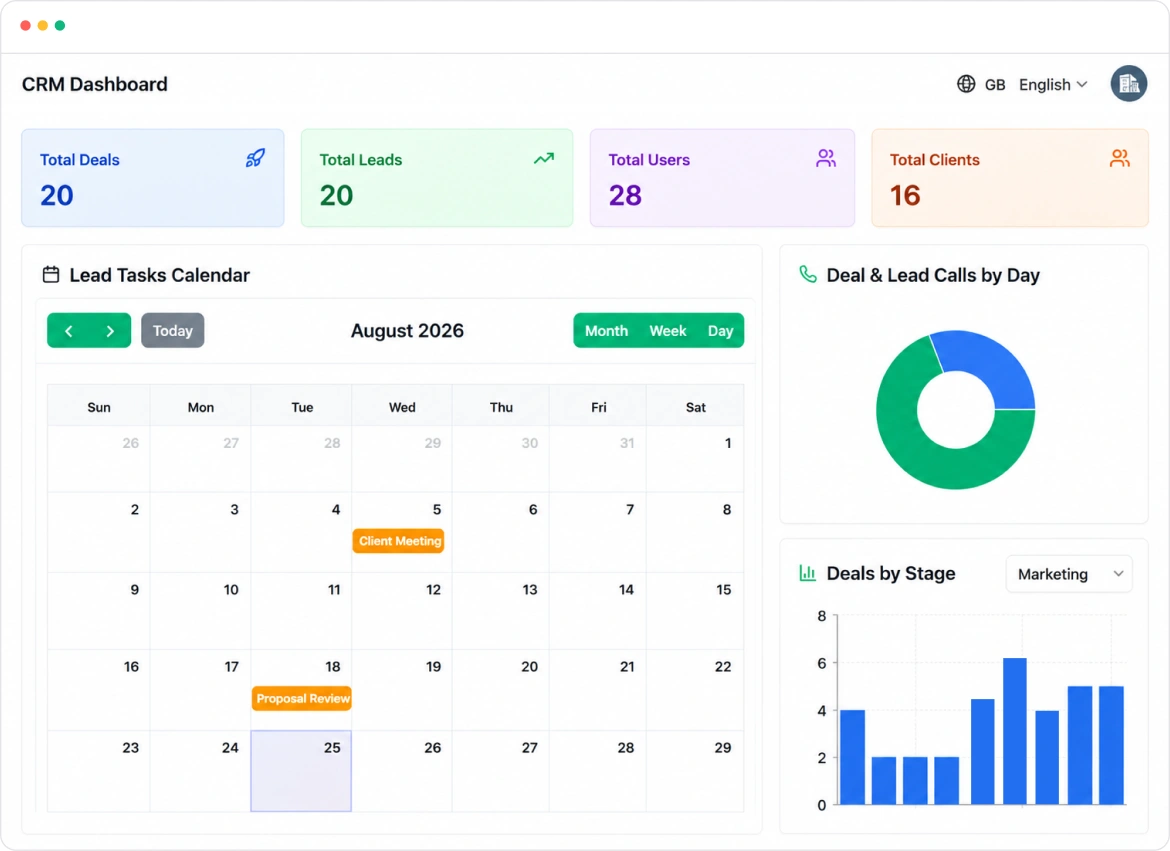The height and width of the screenshot is (851, 1170).
Task: Click the macOS red close button
Action: click(x=25, y=25)
